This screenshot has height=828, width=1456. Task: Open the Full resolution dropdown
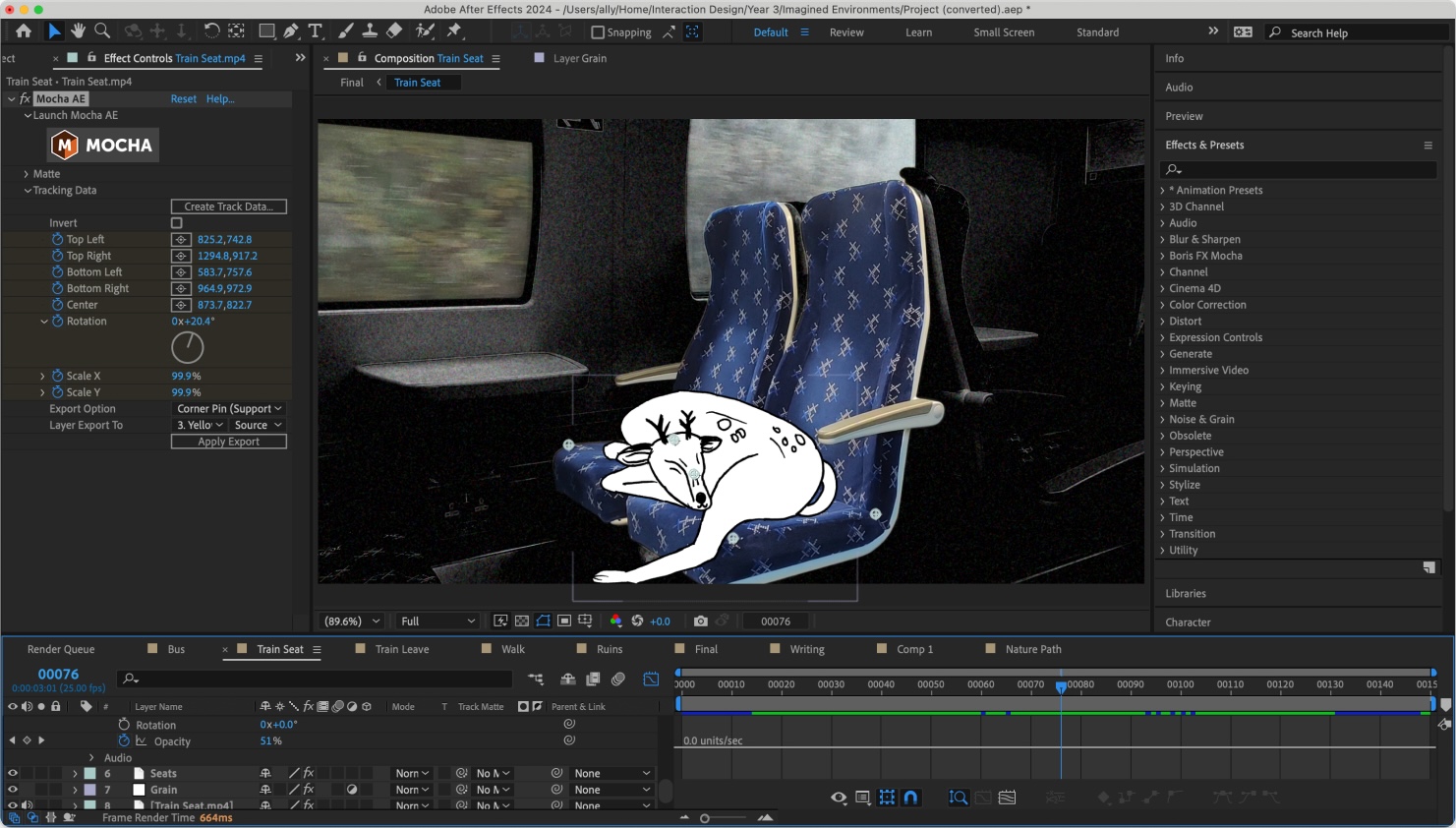[x=437, y=621]
